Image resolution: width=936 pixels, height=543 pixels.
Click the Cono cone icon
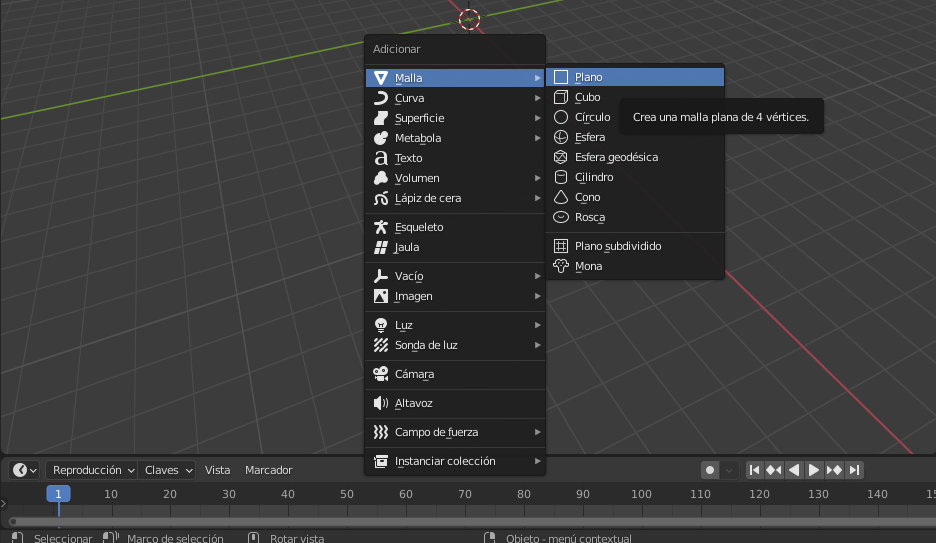[561, 197]
